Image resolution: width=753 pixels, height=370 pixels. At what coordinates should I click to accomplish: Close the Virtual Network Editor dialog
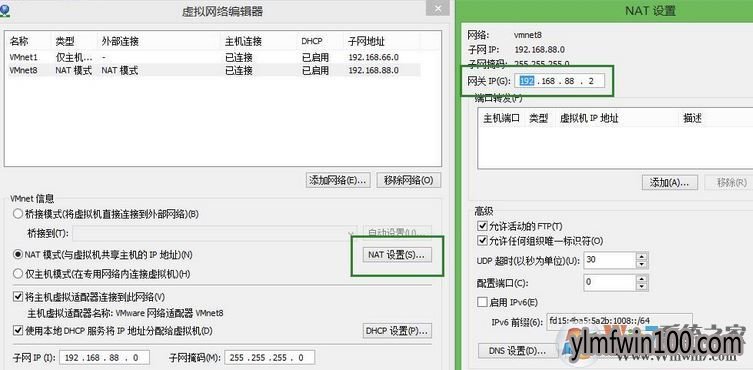(437, 8)
